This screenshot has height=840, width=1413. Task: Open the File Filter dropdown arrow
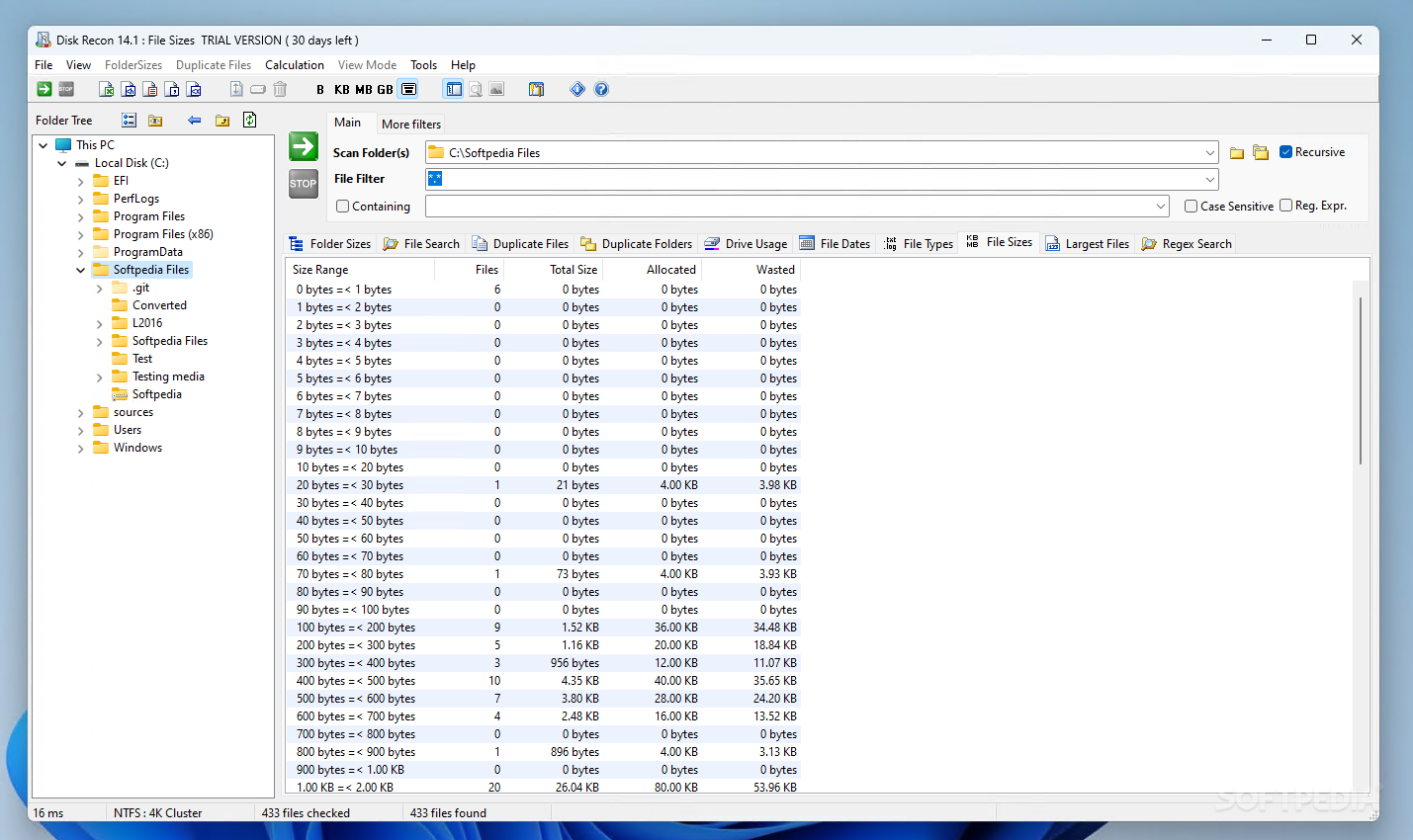pos(1209,180)
